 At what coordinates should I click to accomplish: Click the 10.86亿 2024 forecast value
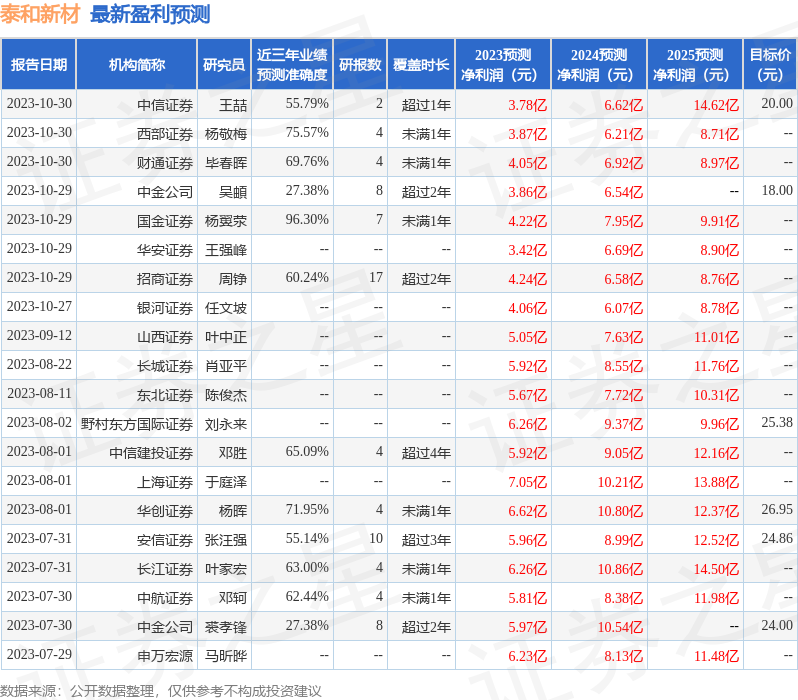point(620,570)
